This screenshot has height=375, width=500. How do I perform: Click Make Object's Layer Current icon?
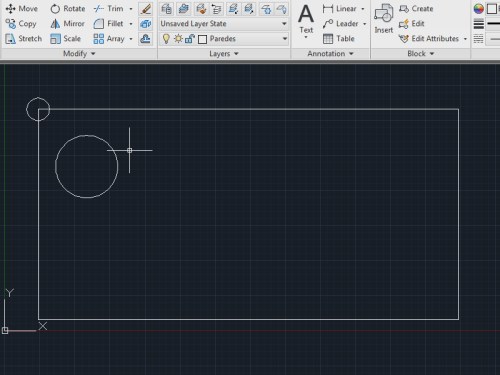tap(183, 9)
